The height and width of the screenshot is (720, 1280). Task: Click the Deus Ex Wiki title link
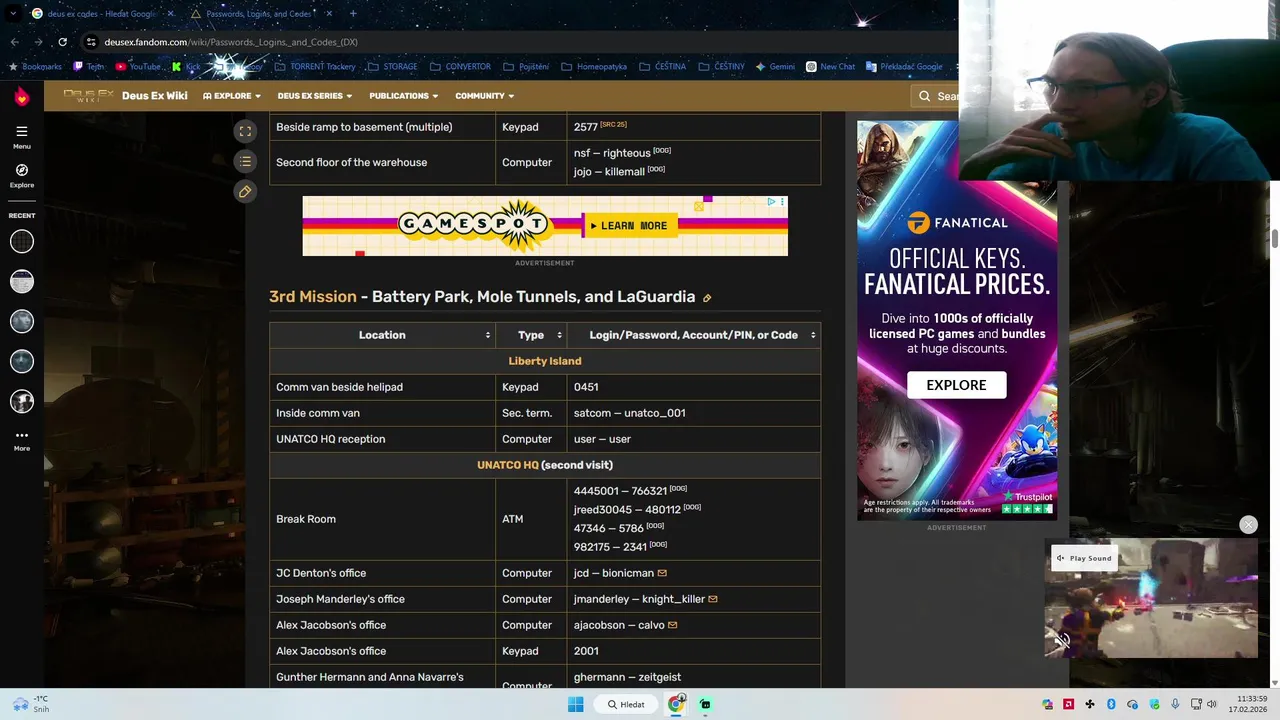(155, 96)
